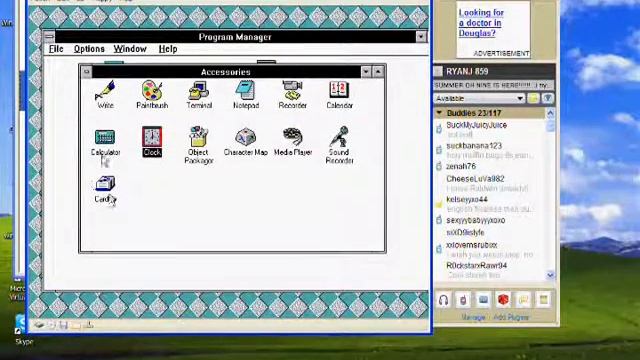Image resolution: width=640 pixels, height=360 pixels.
Task: Select buddy kelseyxo44
Action: click(467, 199)
